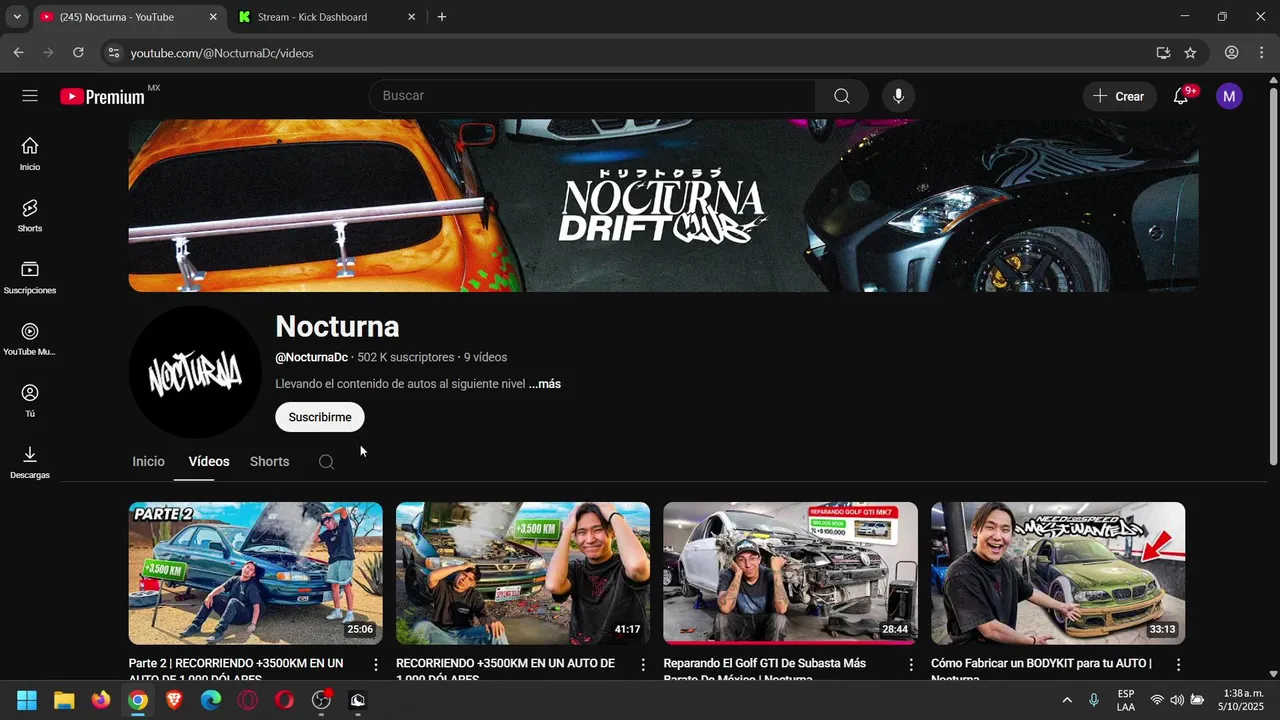Open the ESP LAA language switcher
1280x720 pixels.
pos(1126,700)
